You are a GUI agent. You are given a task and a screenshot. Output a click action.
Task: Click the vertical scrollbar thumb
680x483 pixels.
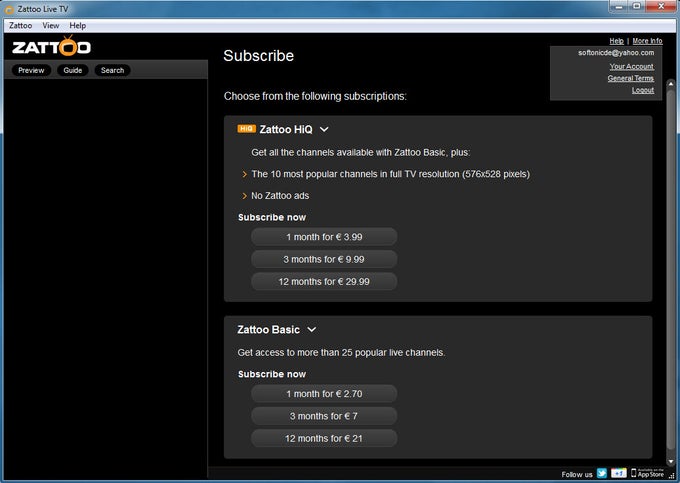[x=671, y=269]
